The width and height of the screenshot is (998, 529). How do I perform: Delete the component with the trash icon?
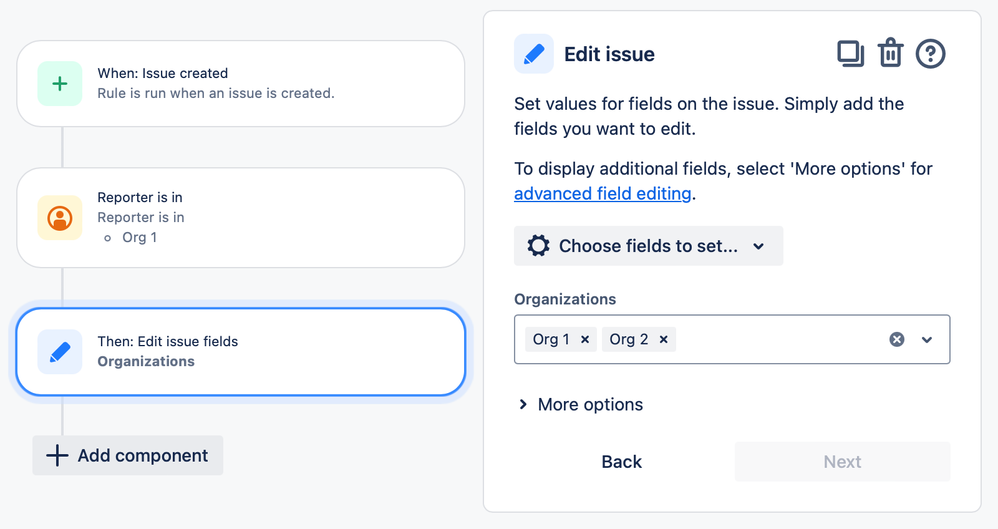point(890,53)
